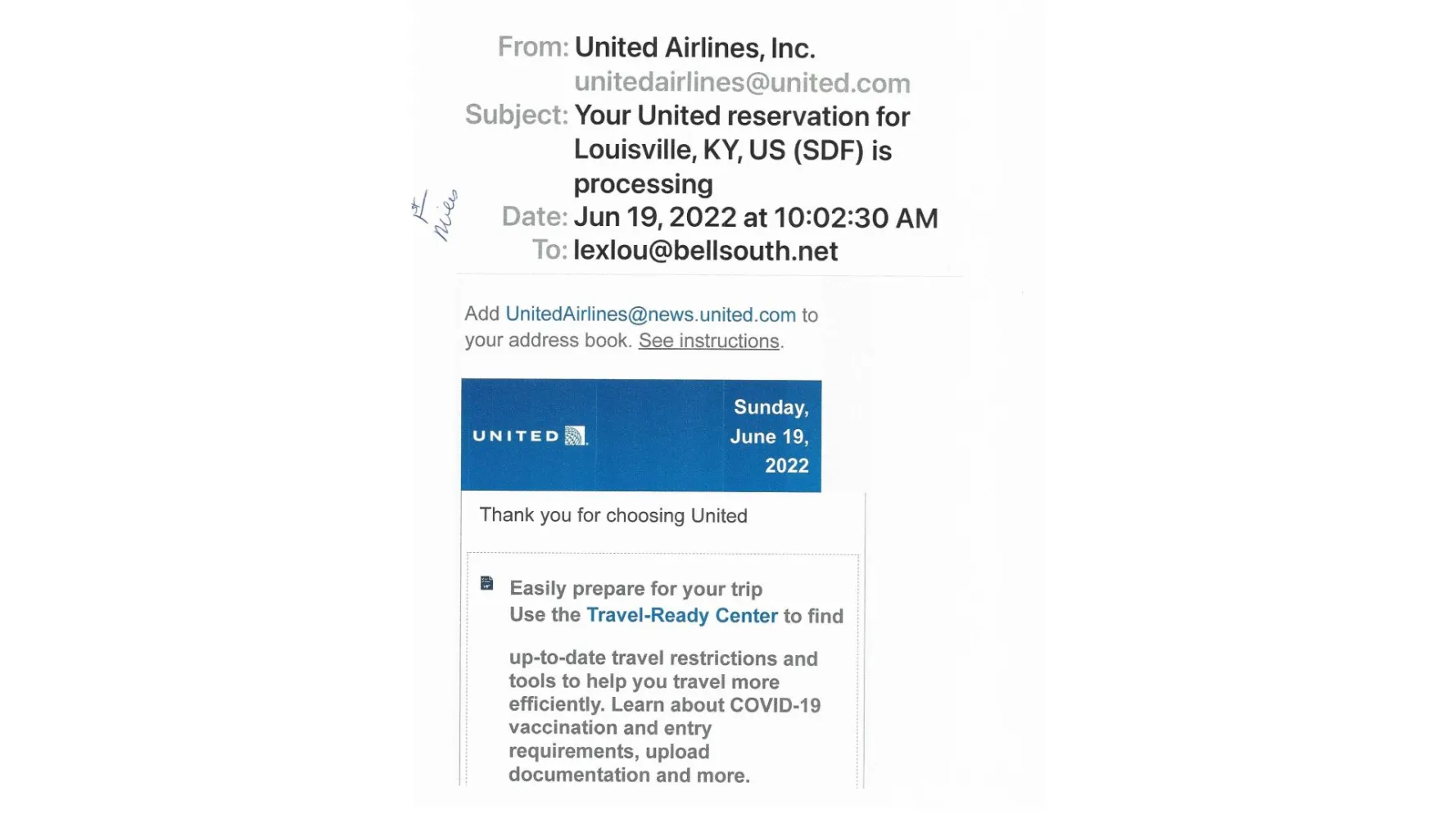Click the UNITED wordmark in the banner
This screenshot has width=1456, height=819.
516,437
